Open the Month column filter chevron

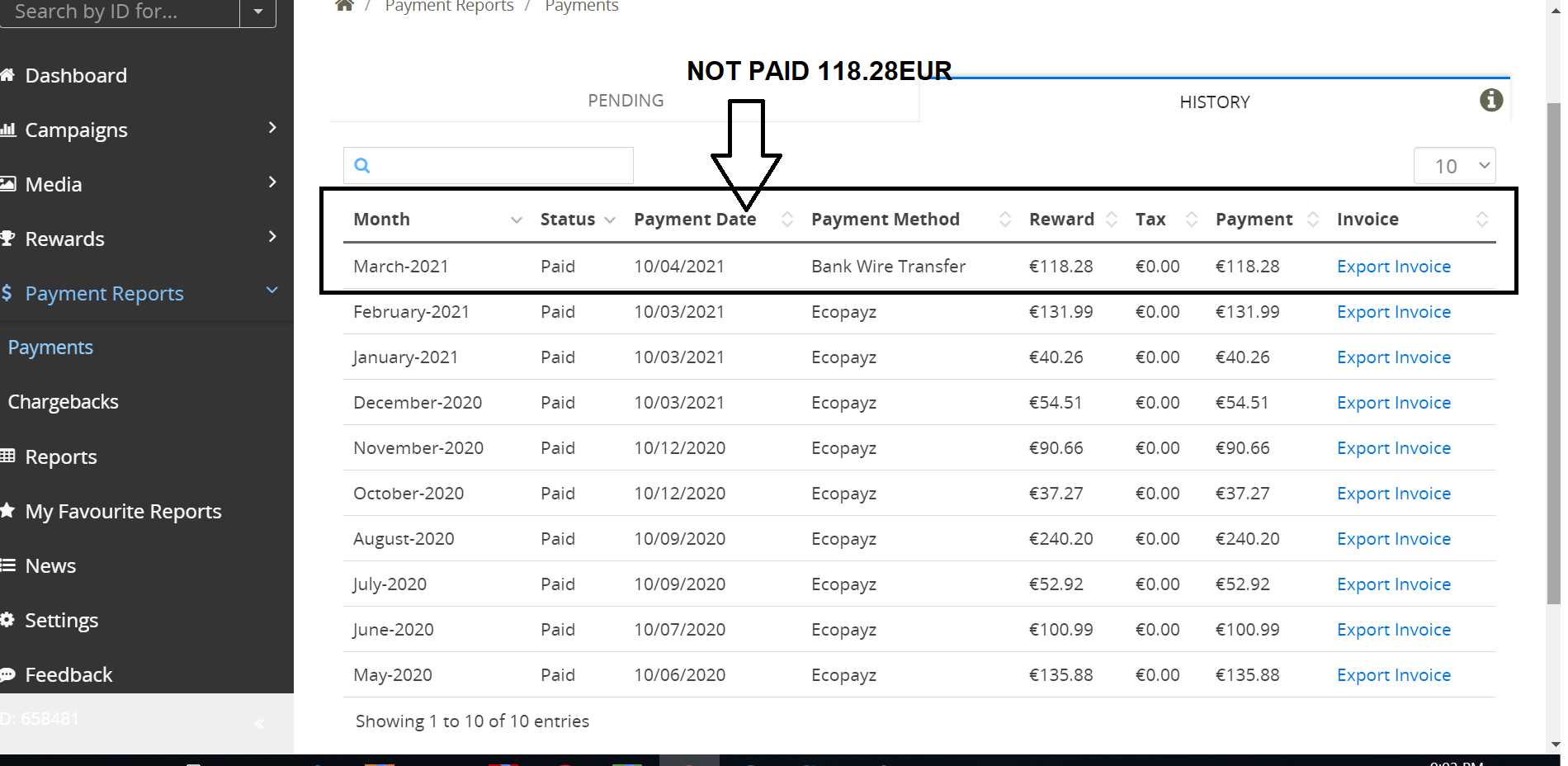click(517, 220)
